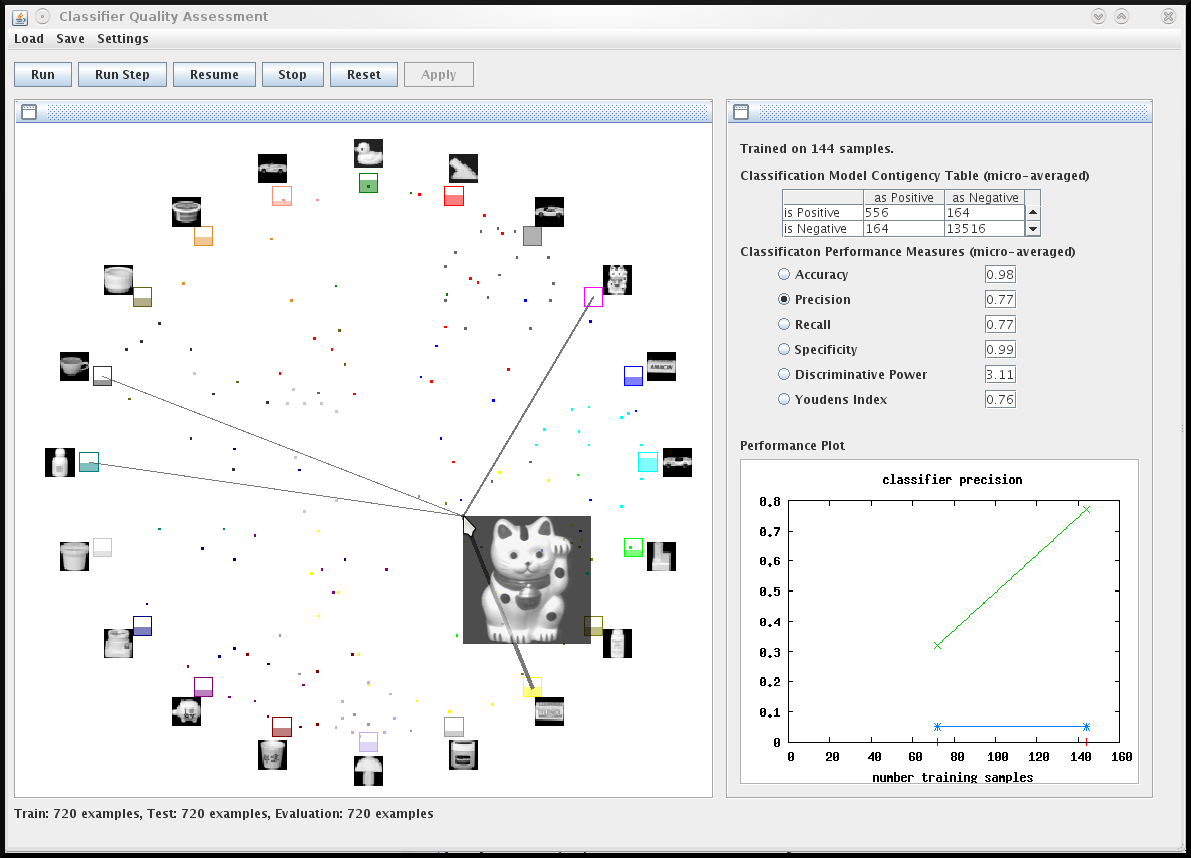Screen dimensions: 1191x858
Task: Click the small cat figurine class thumbnail
Action: (618, 279)
